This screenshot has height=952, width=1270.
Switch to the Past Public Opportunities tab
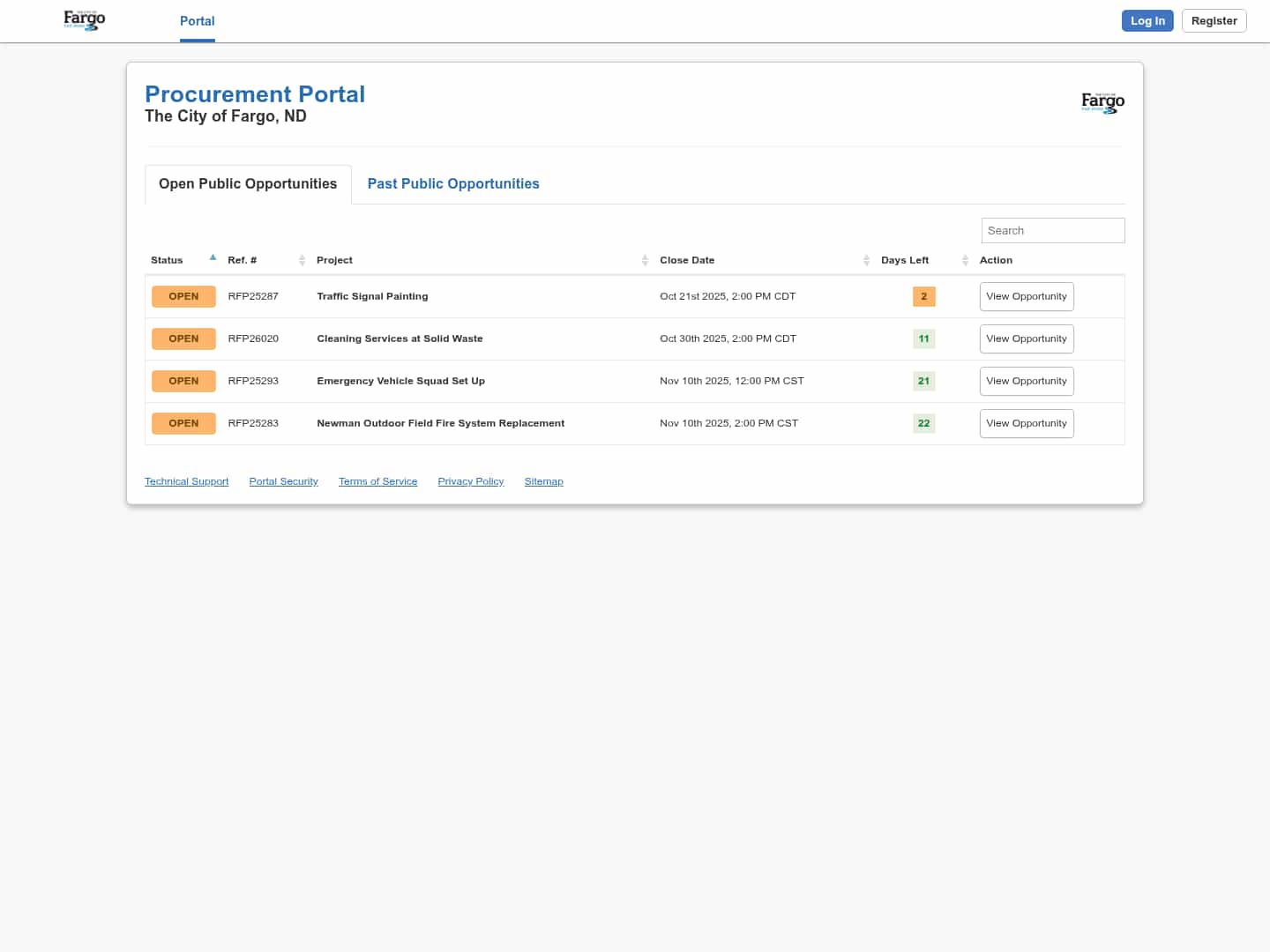click(453, 183)
